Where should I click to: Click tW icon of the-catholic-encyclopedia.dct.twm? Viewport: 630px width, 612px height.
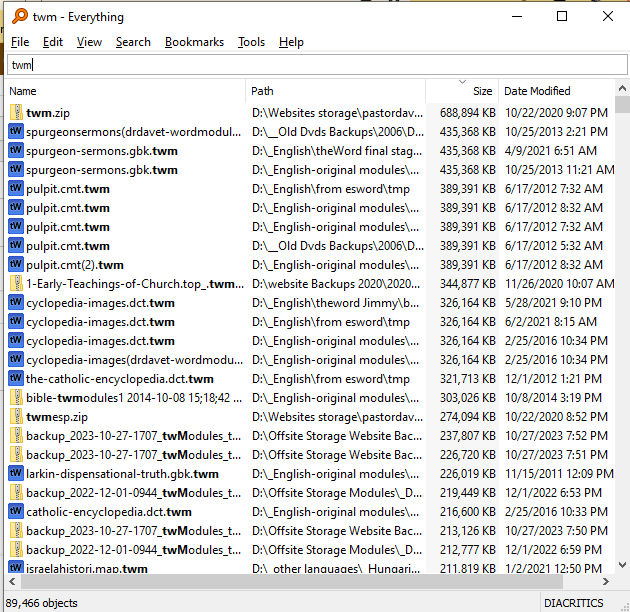pos(16,379)
